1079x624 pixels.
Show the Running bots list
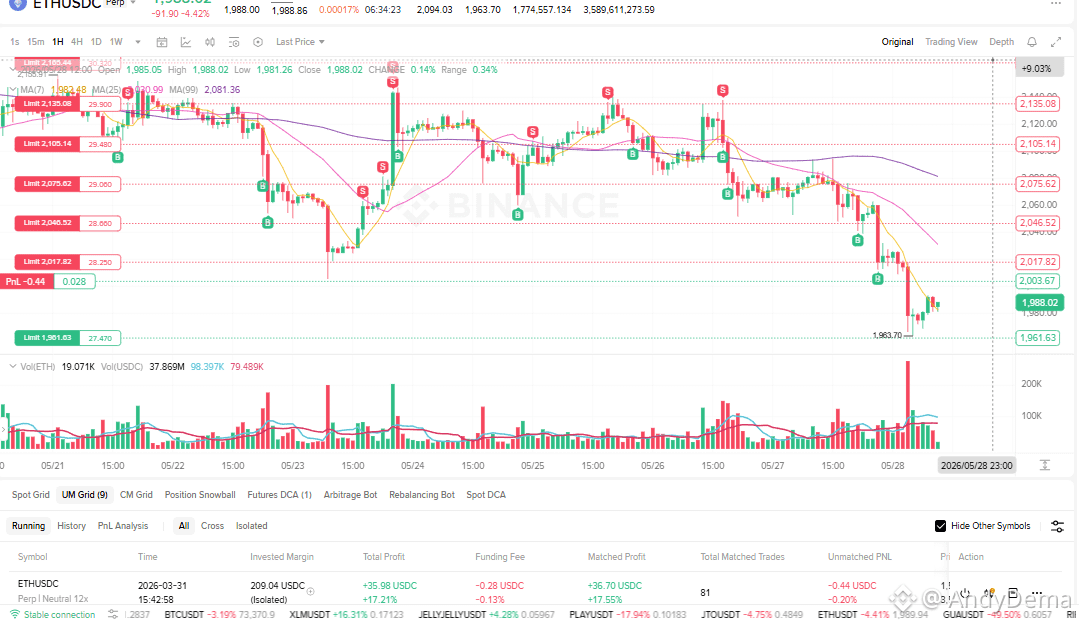coord(28,526)
